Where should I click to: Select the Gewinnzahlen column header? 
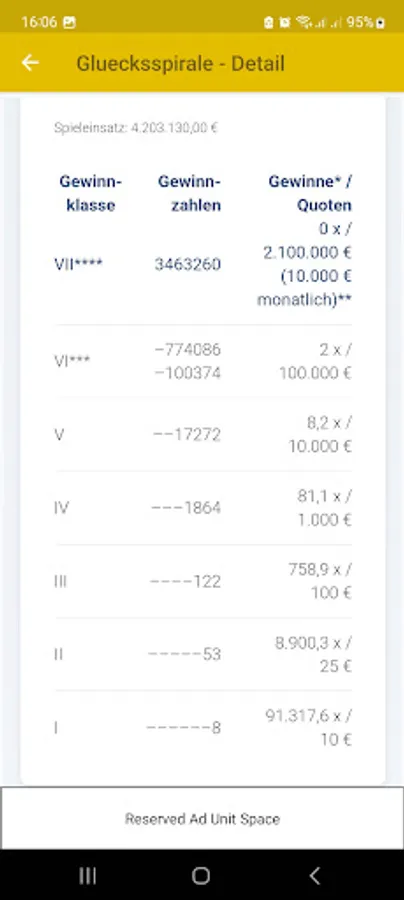[189, 193]
